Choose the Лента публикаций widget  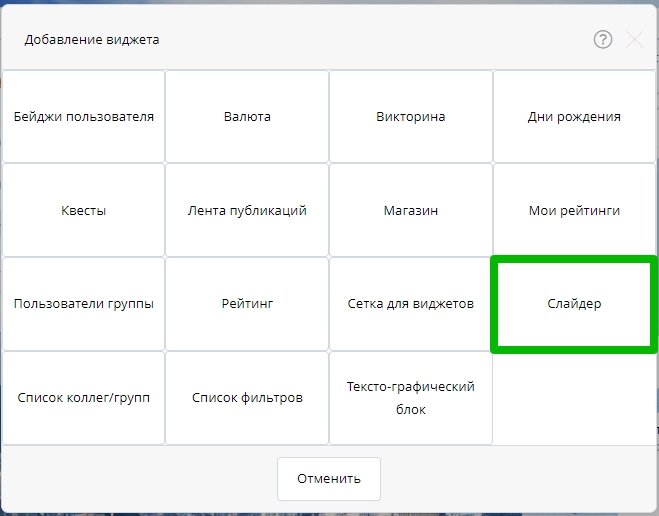pos(247,210)
